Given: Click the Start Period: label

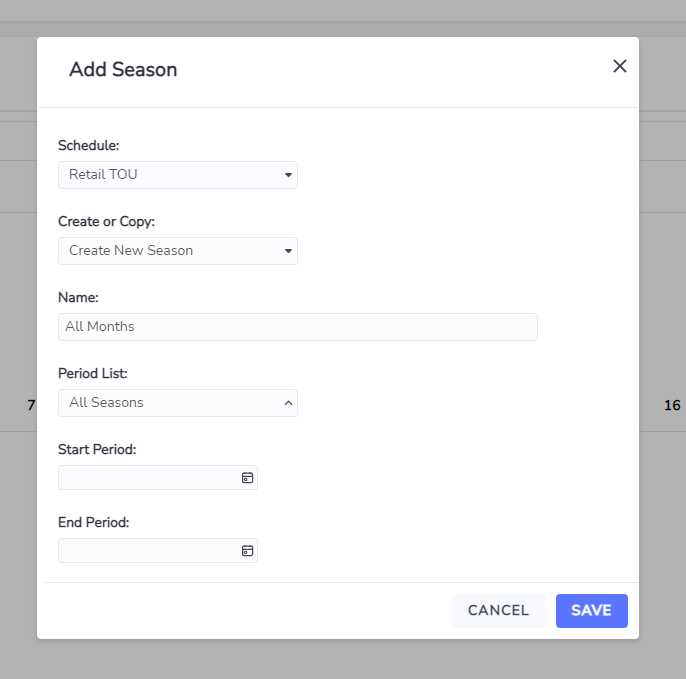Looking at the screenshot, I should (x=97, y=449).
